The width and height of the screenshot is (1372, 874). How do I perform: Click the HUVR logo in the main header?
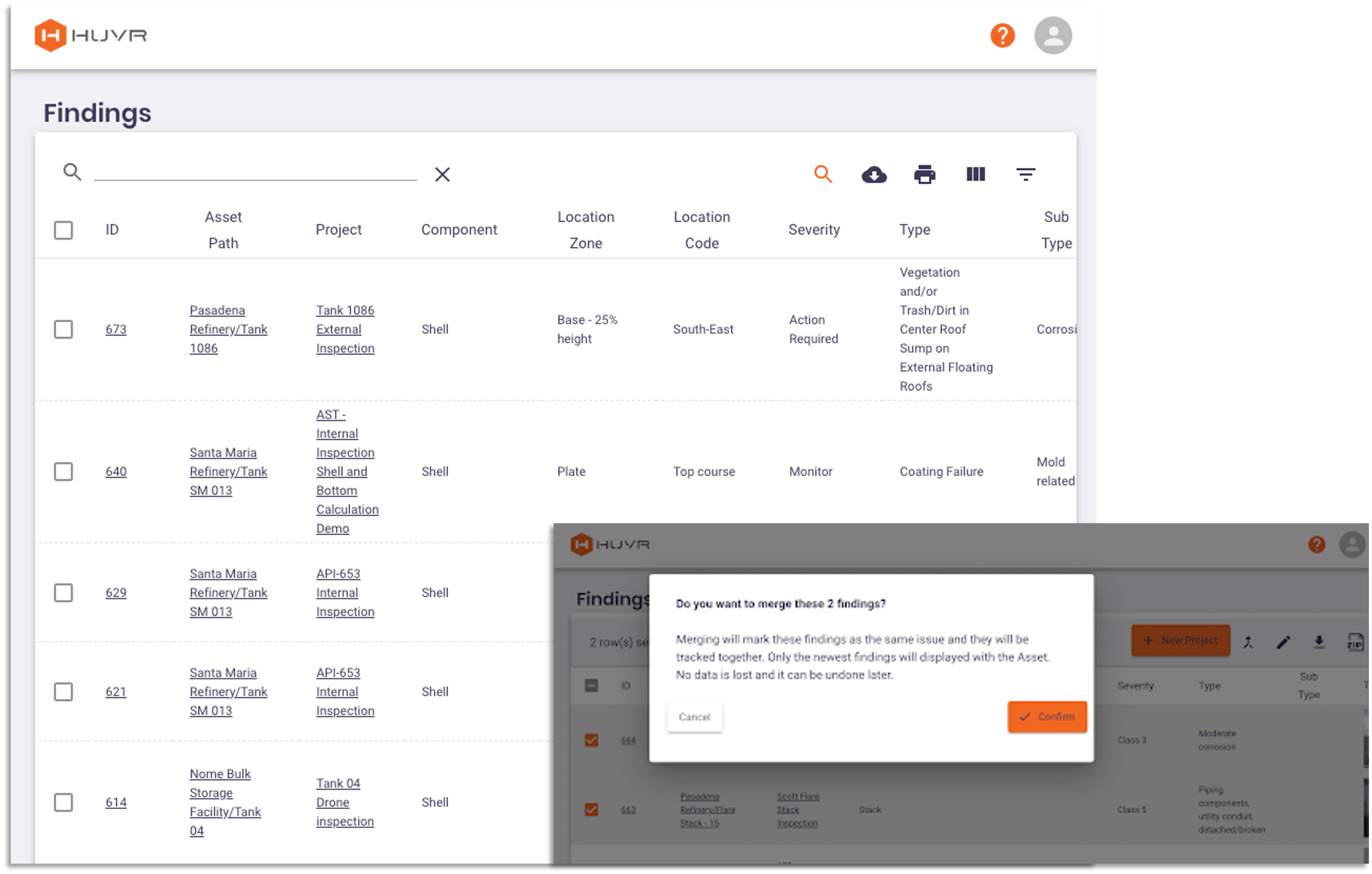91,35
